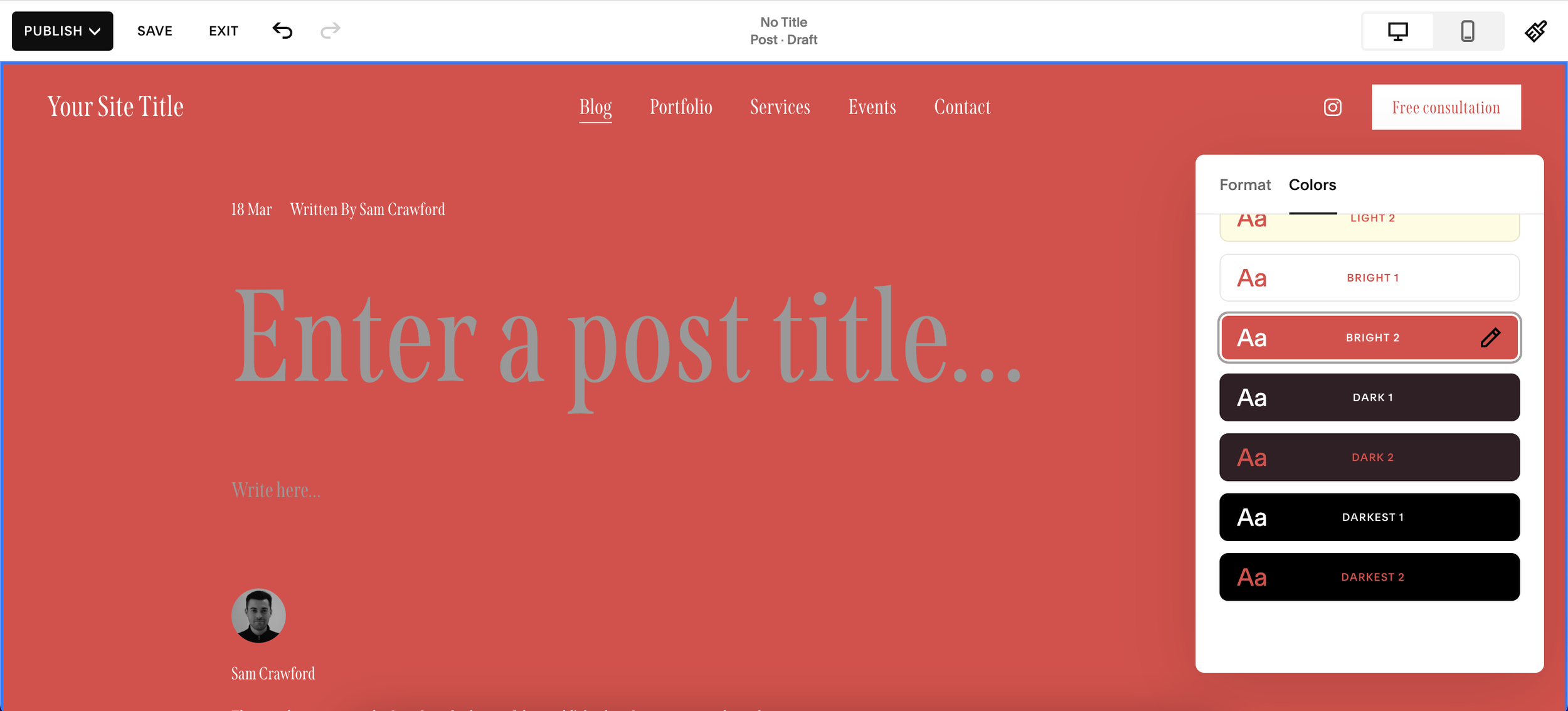Image resolution: width=1568 pixels, height=711 pixels.
Task: Open the Publish dropdown
Action: [62, 31]
